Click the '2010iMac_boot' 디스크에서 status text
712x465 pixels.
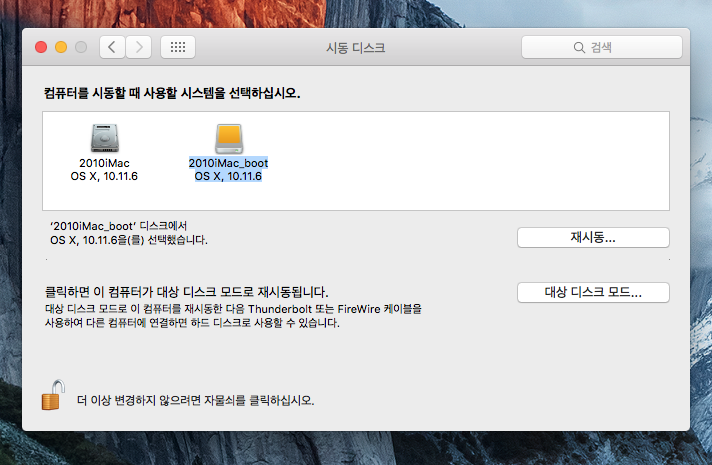tap(119, 226)
